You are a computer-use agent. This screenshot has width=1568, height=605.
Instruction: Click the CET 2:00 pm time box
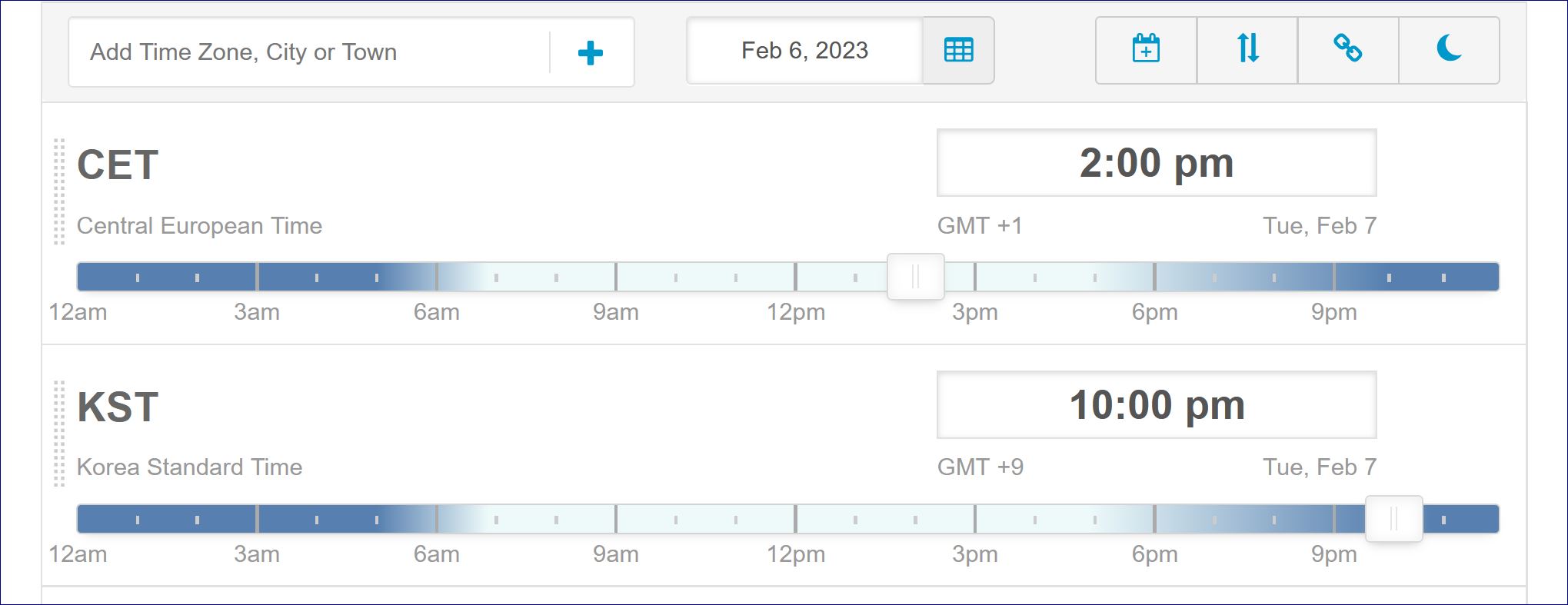pos(1156,163)
